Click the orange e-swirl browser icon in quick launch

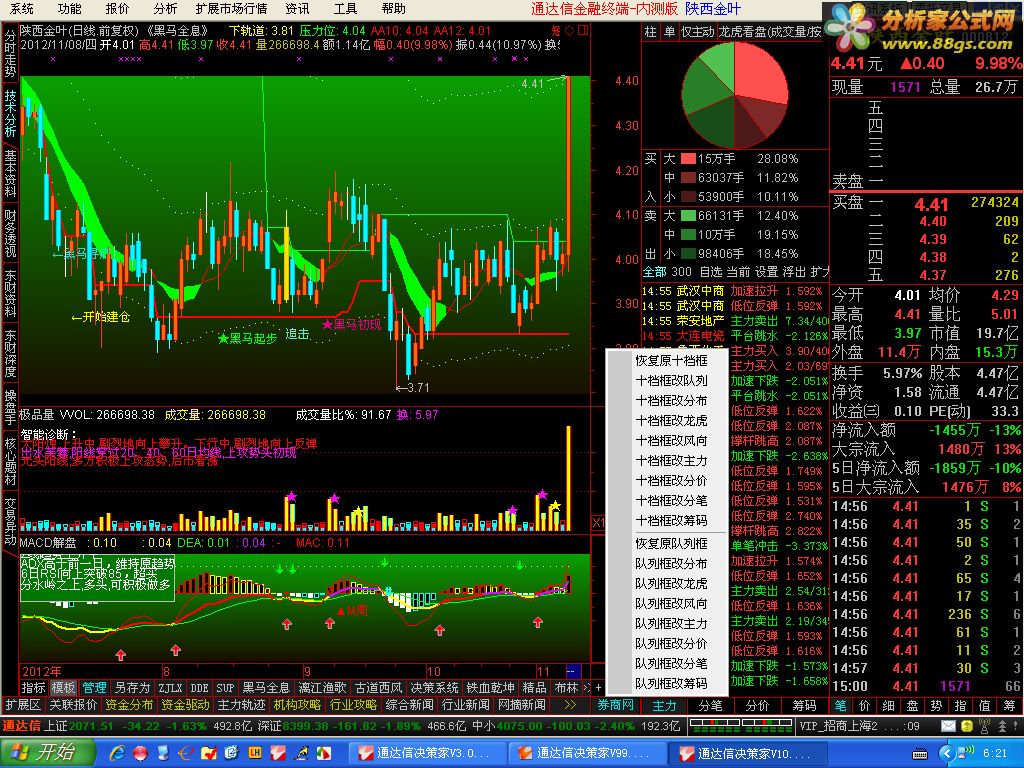[185, 752]
